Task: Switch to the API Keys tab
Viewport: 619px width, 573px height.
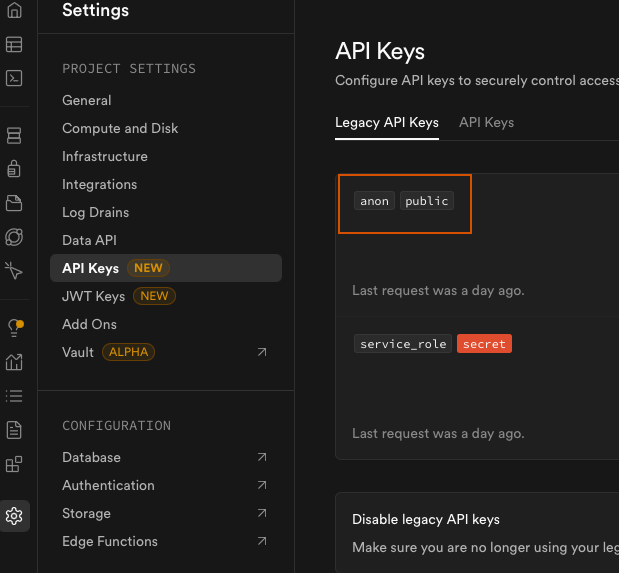Action: coord(486,122)
